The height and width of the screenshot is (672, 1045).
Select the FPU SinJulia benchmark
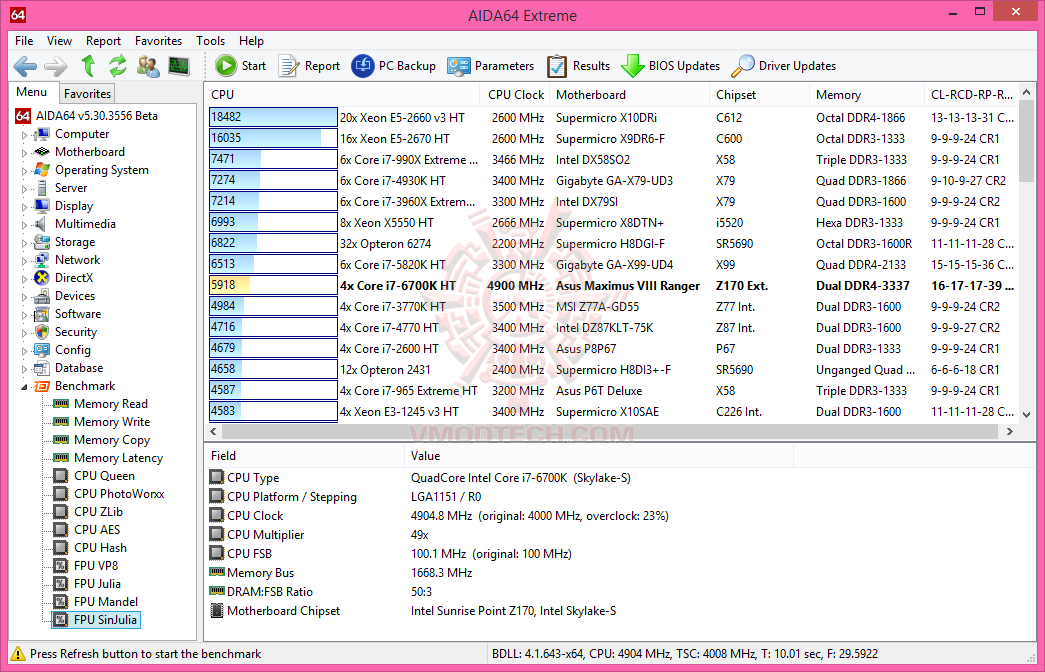pos(105,620)
